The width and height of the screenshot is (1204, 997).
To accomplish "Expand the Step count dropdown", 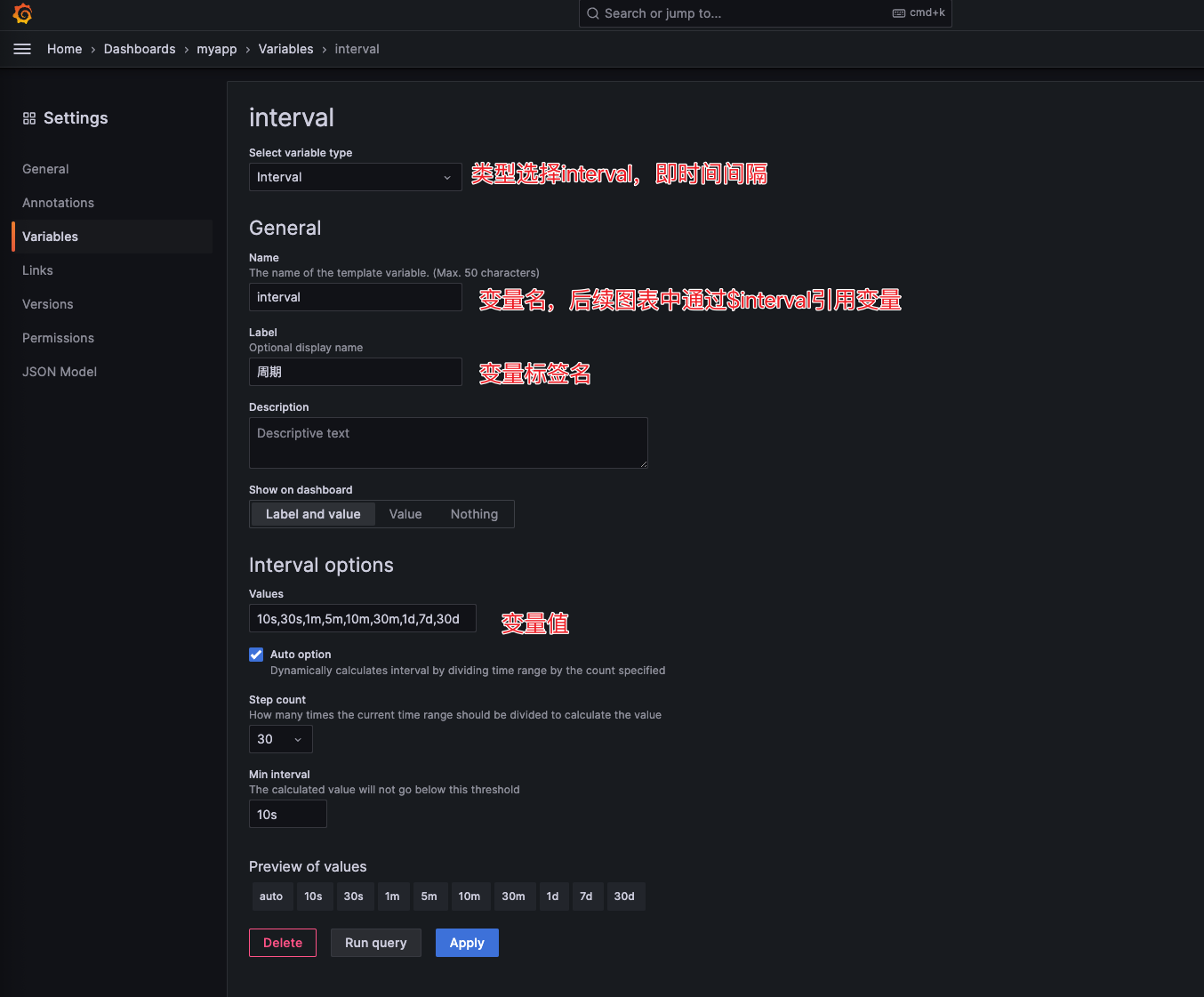I will point(280,739).
